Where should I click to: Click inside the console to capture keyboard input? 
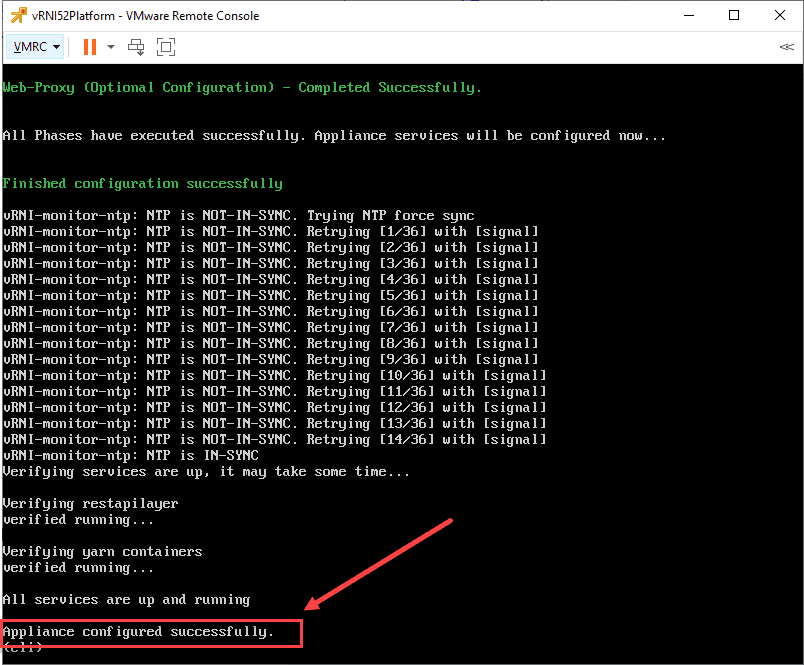(400, 350)
